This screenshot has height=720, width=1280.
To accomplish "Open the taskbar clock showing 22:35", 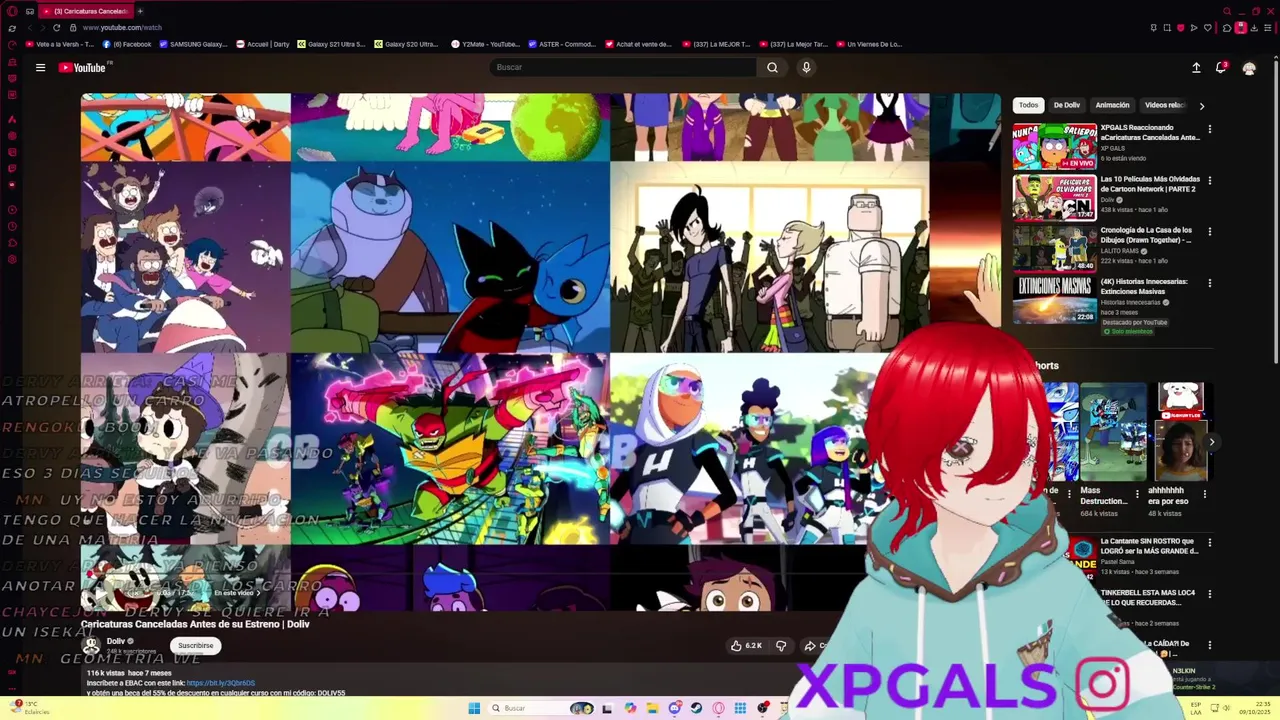I will pos(1253,708).
